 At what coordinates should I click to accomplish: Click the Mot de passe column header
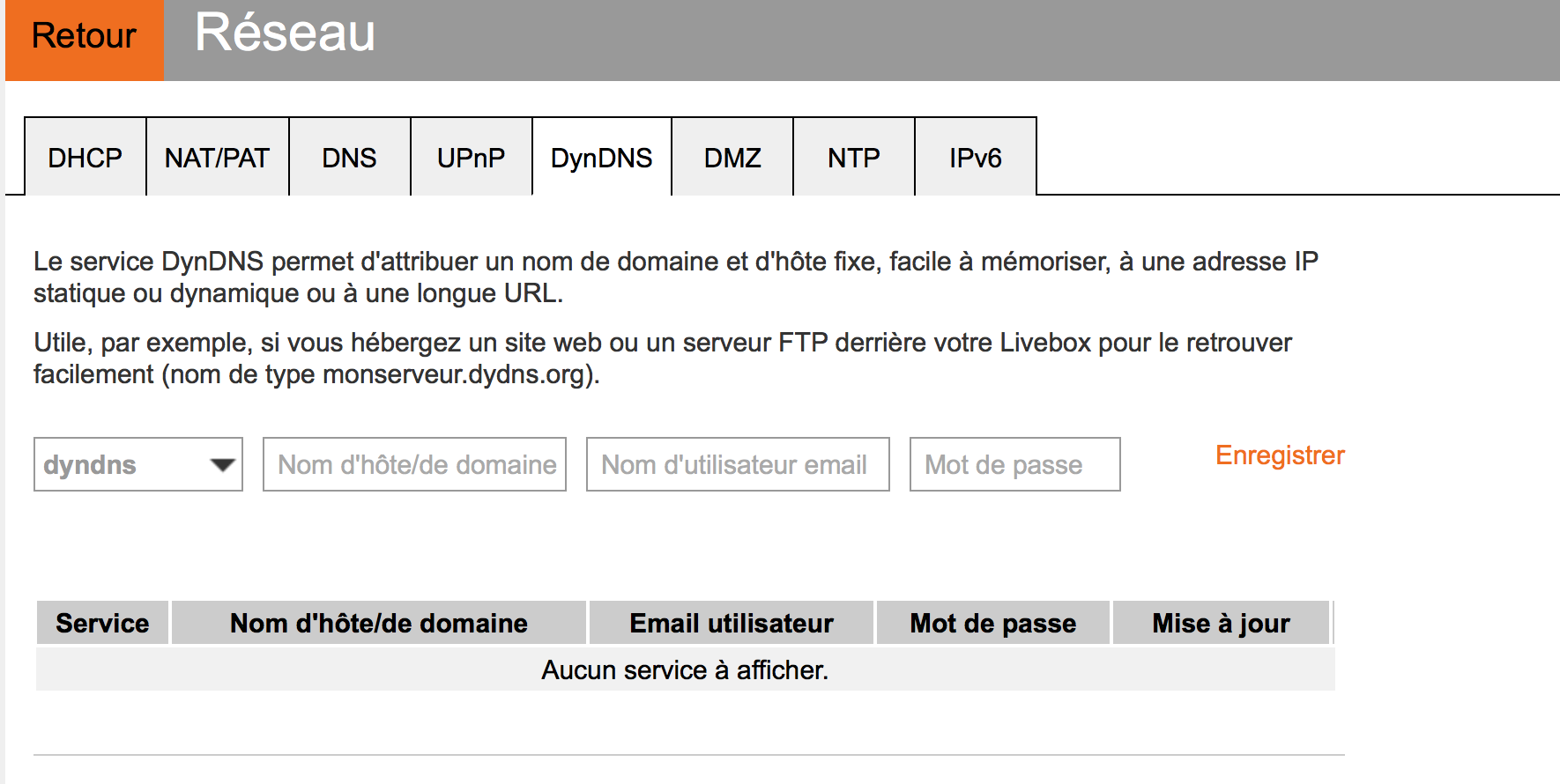point(993,623)
